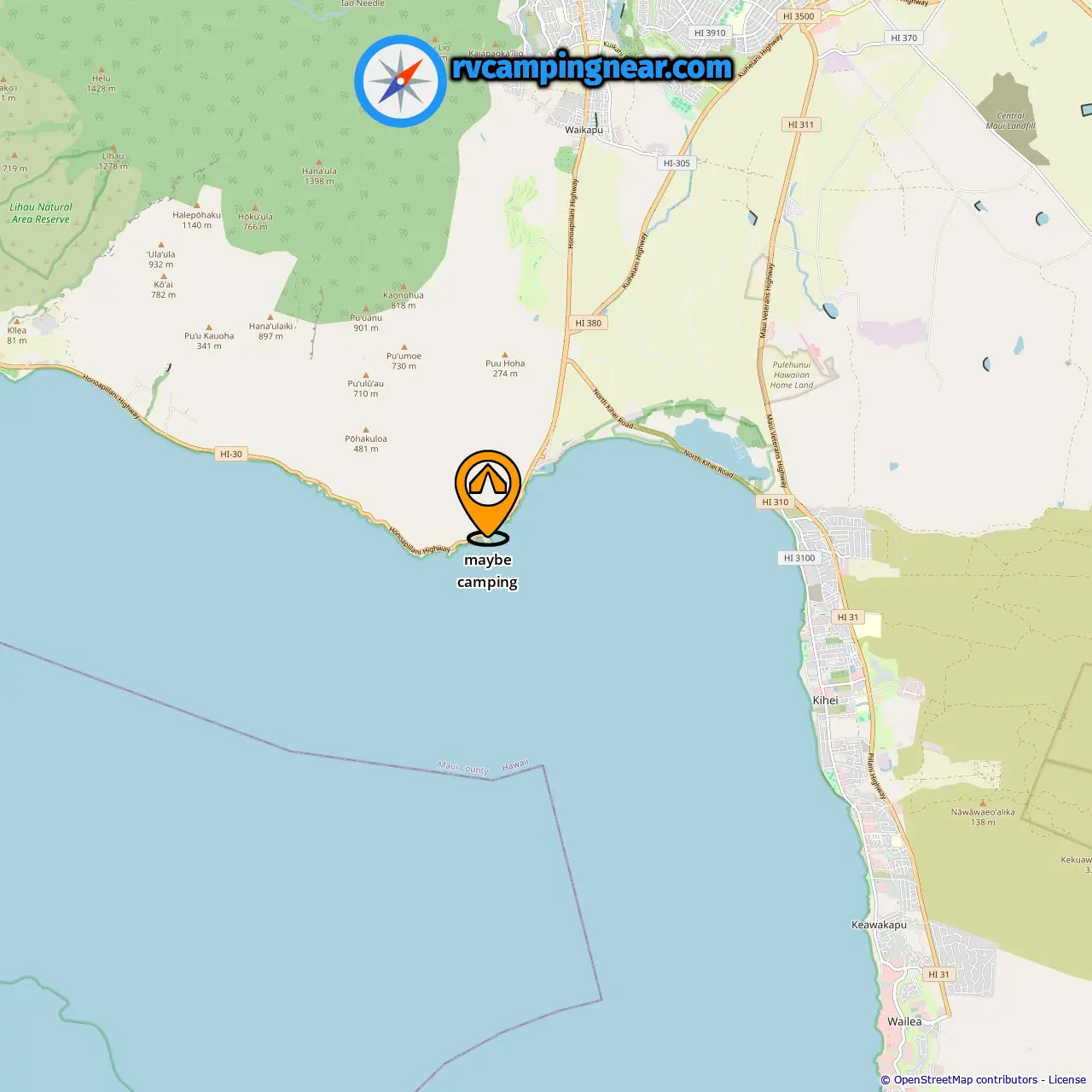Click the HI 3100 route marker
The height and width of the screenshot is (1092, 1092).
(799, 558)
